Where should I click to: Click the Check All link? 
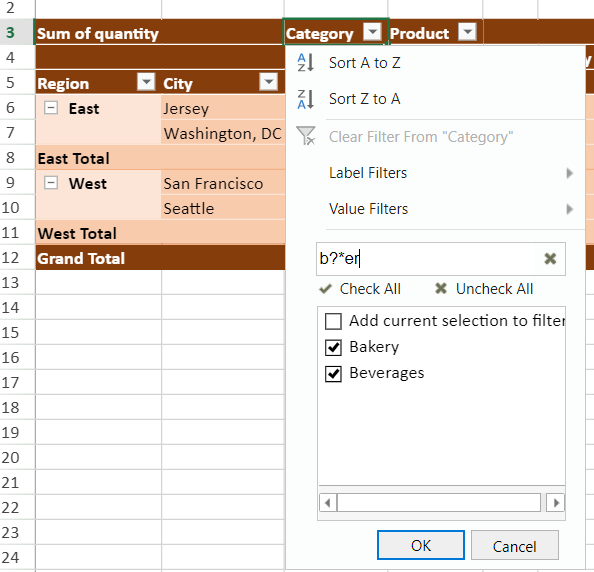pyautogui.click(x=370, y=289)
